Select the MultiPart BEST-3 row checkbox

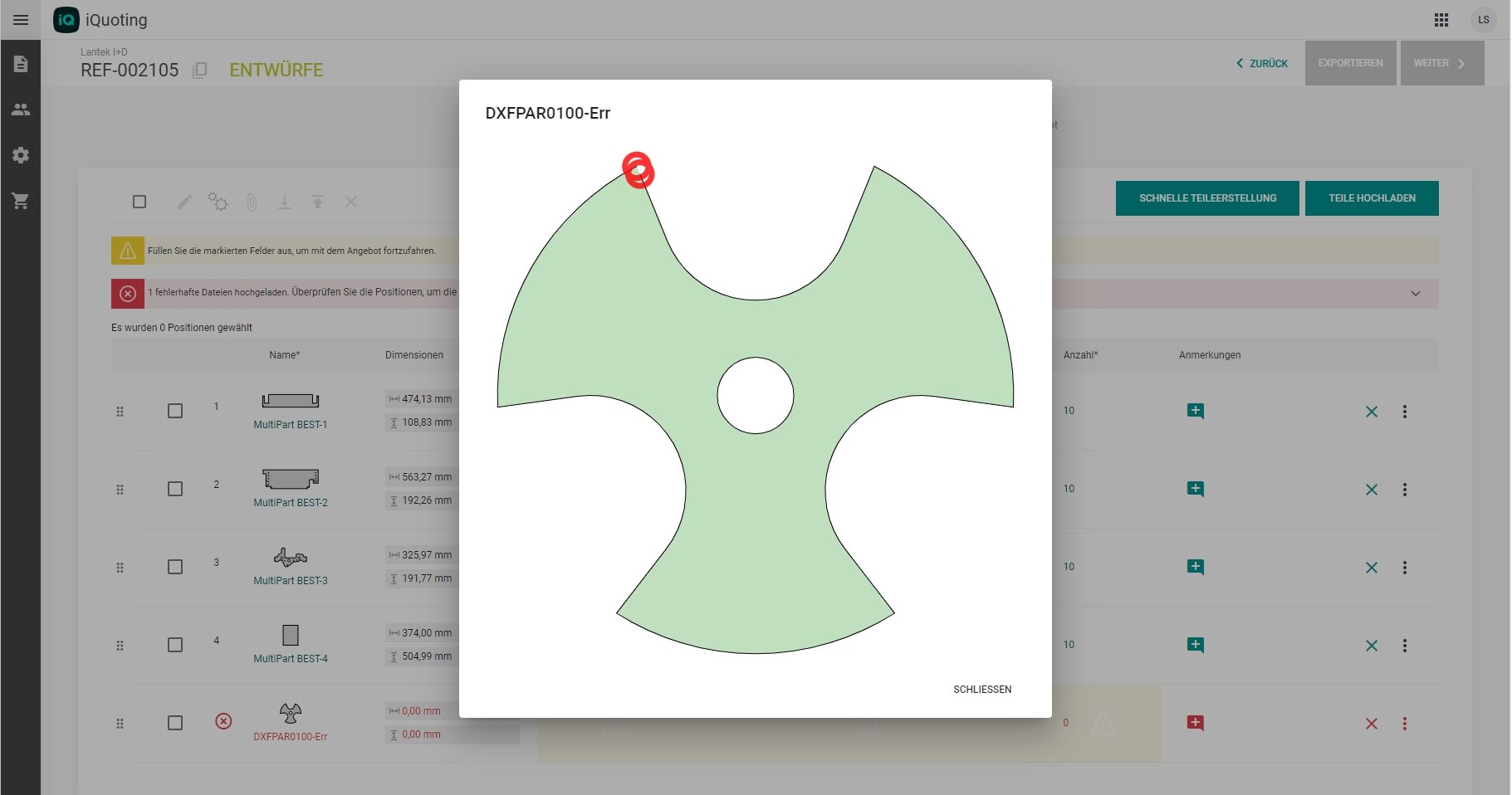tap(175, 567)
